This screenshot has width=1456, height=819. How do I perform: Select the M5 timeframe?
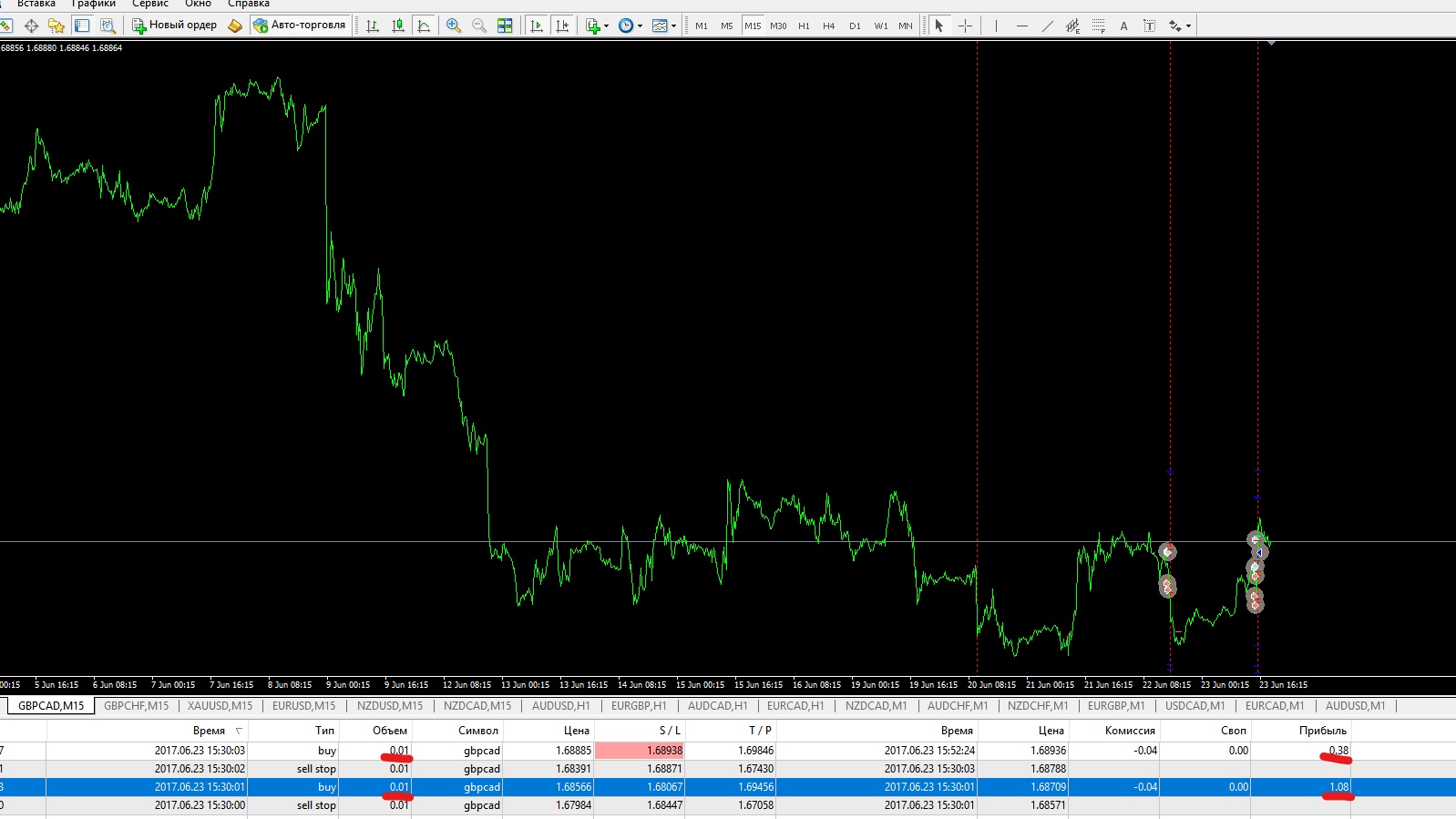727,26
